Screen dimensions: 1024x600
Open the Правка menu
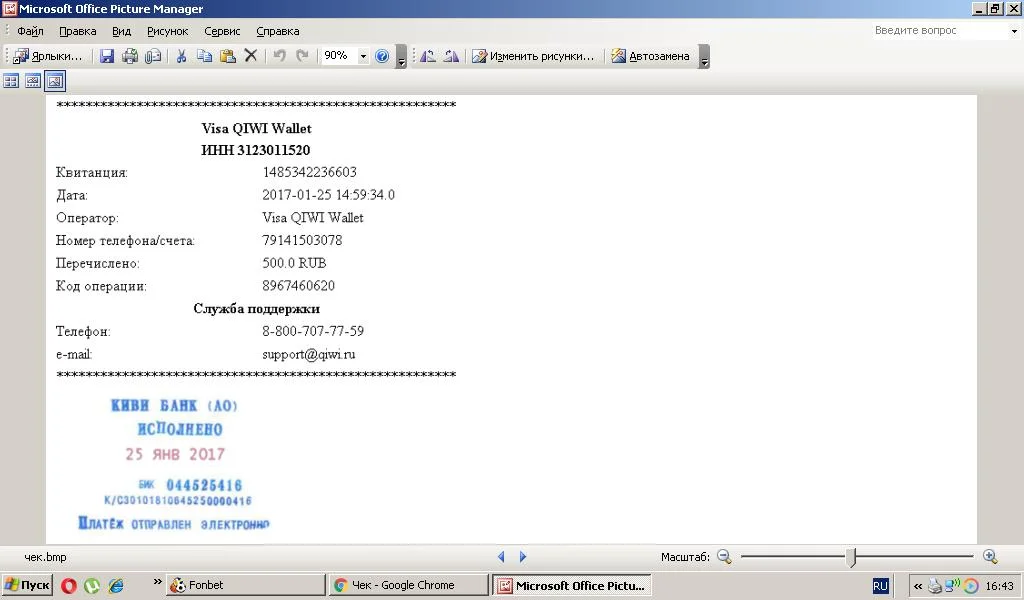point(78,31)
